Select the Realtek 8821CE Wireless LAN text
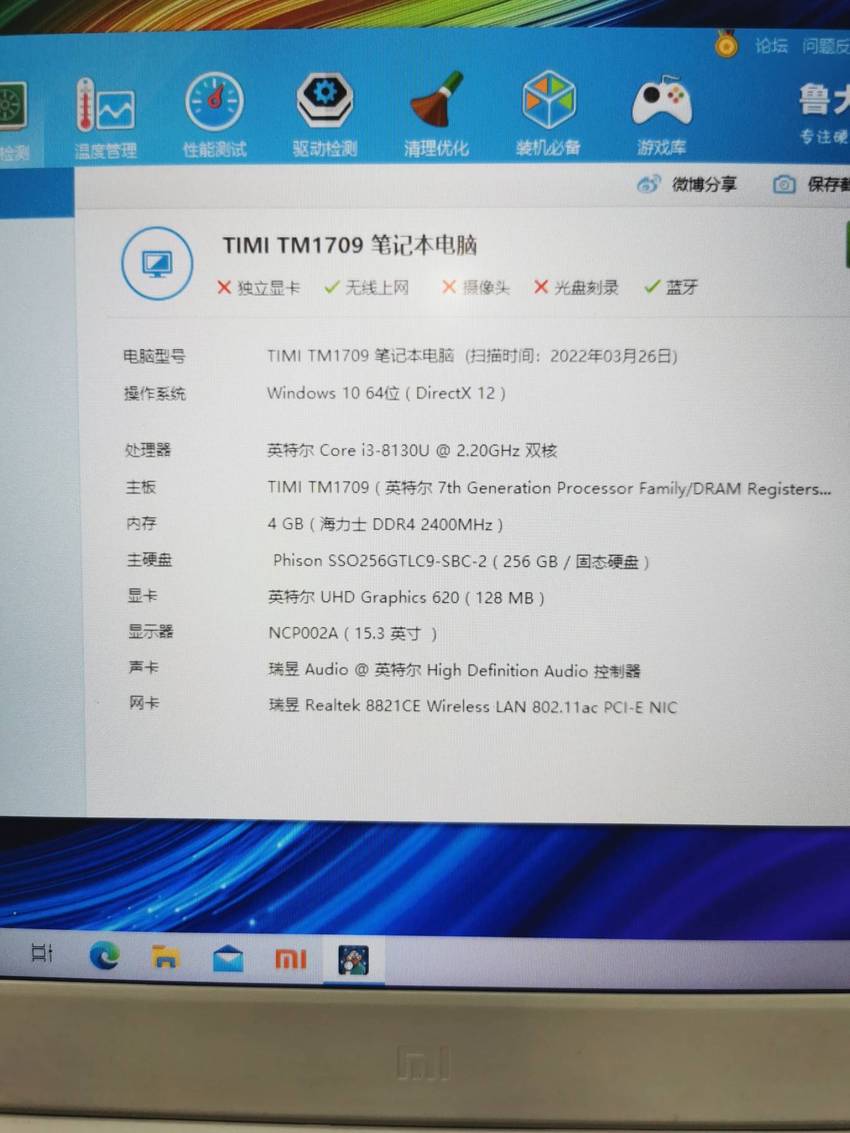 pos(473,706)
